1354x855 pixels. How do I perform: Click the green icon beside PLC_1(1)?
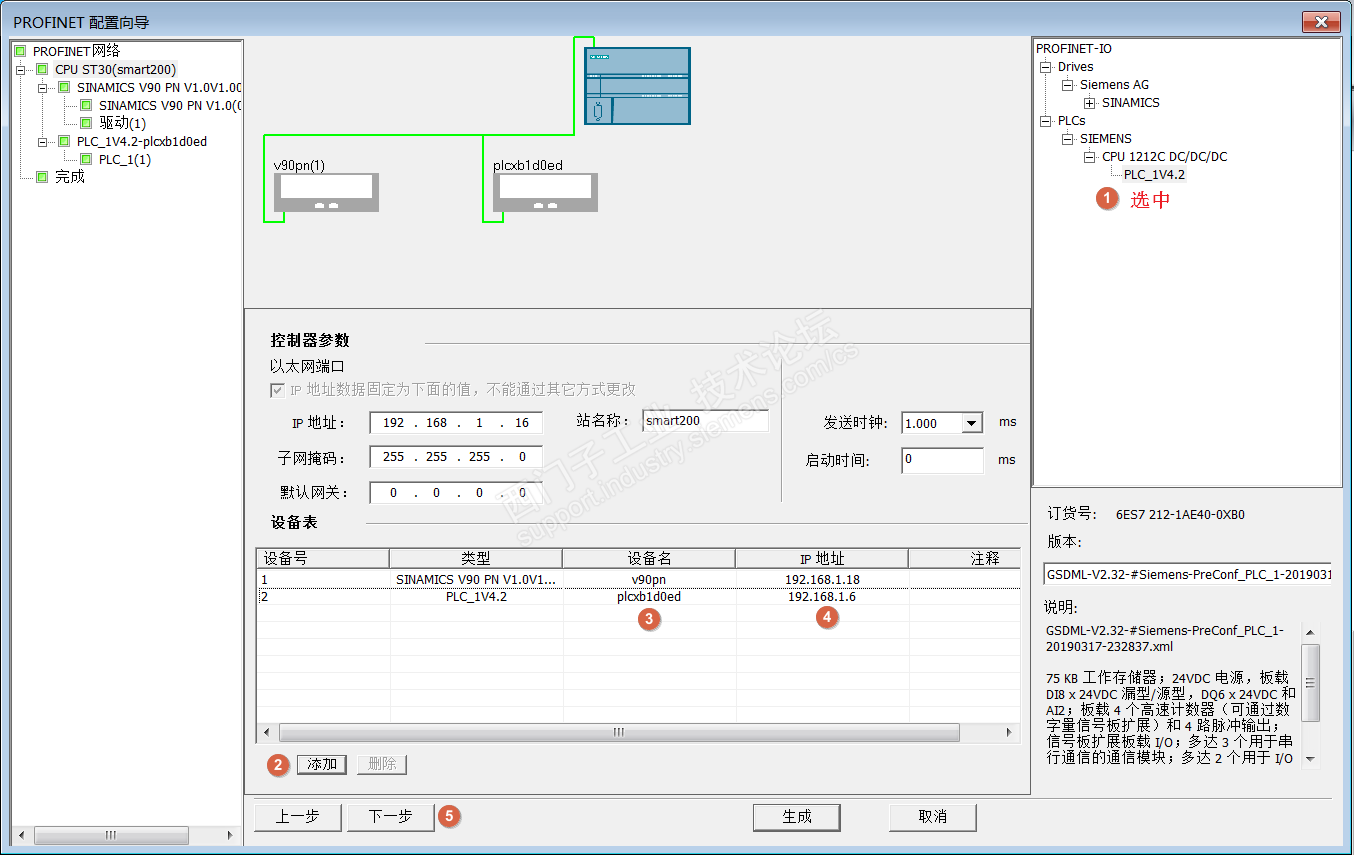(x=86, y=159)
